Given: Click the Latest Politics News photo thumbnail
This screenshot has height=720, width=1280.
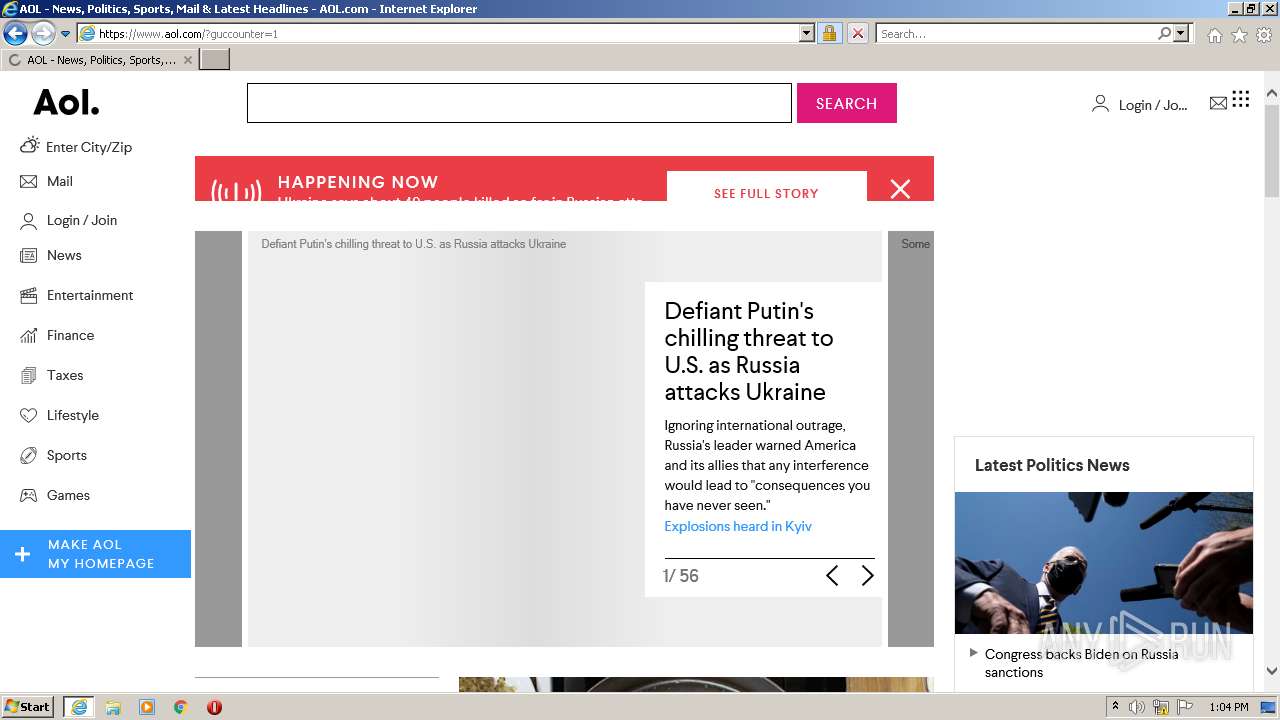Looking at the screenshot, I should tap(1104, 563).
